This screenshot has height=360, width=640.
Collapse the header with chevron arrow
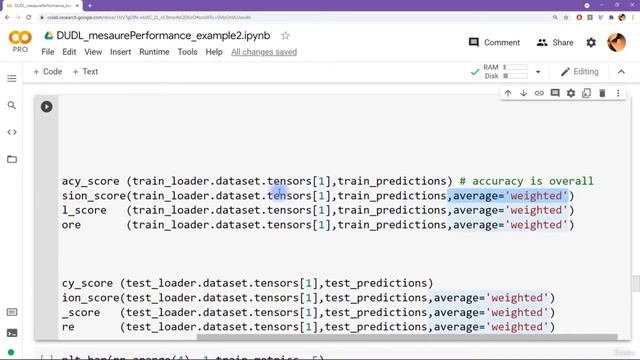[x=621, y=72]
